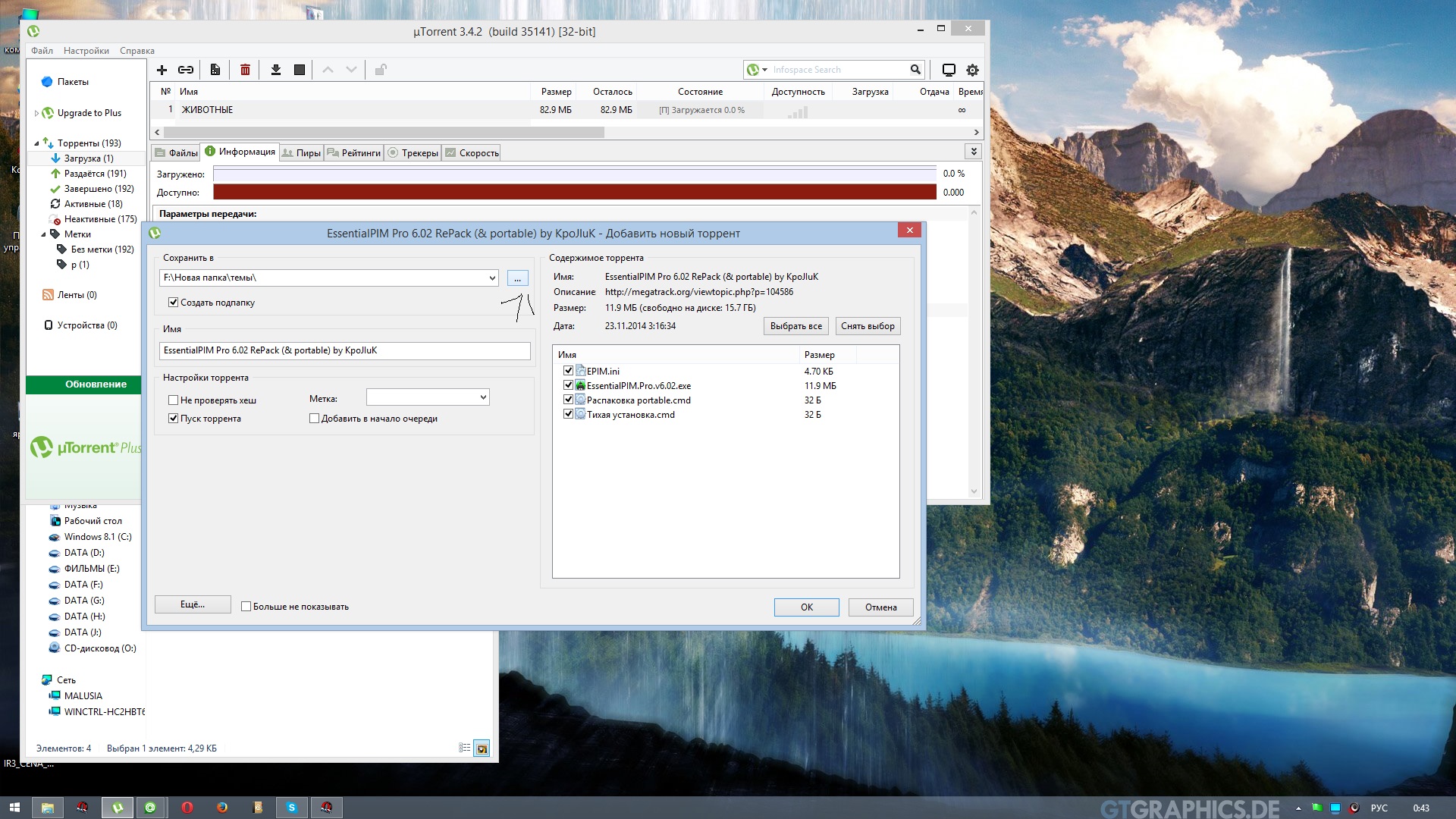The width and height of the screenshot is (1456, 819).
Task: Click the Opera taskbar icon
Action: click(x=187, y=808)
